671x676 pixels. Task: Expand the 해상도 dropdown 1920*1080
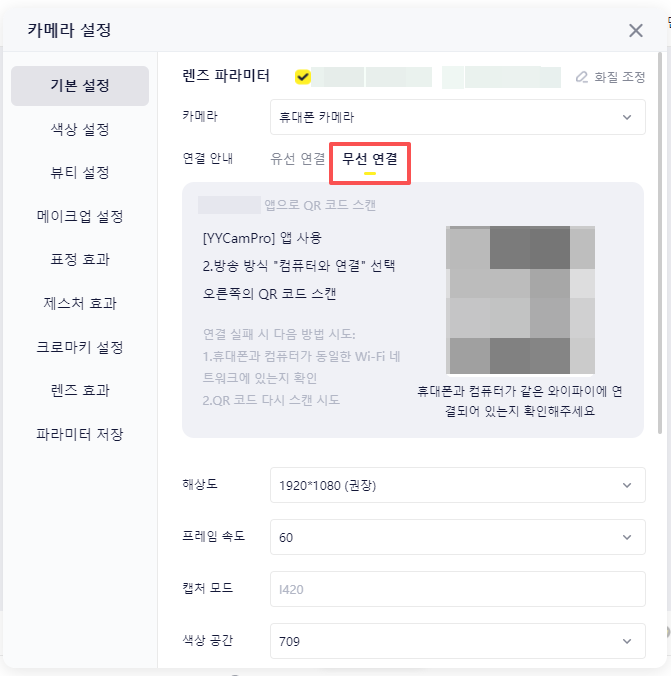(458, 485)
